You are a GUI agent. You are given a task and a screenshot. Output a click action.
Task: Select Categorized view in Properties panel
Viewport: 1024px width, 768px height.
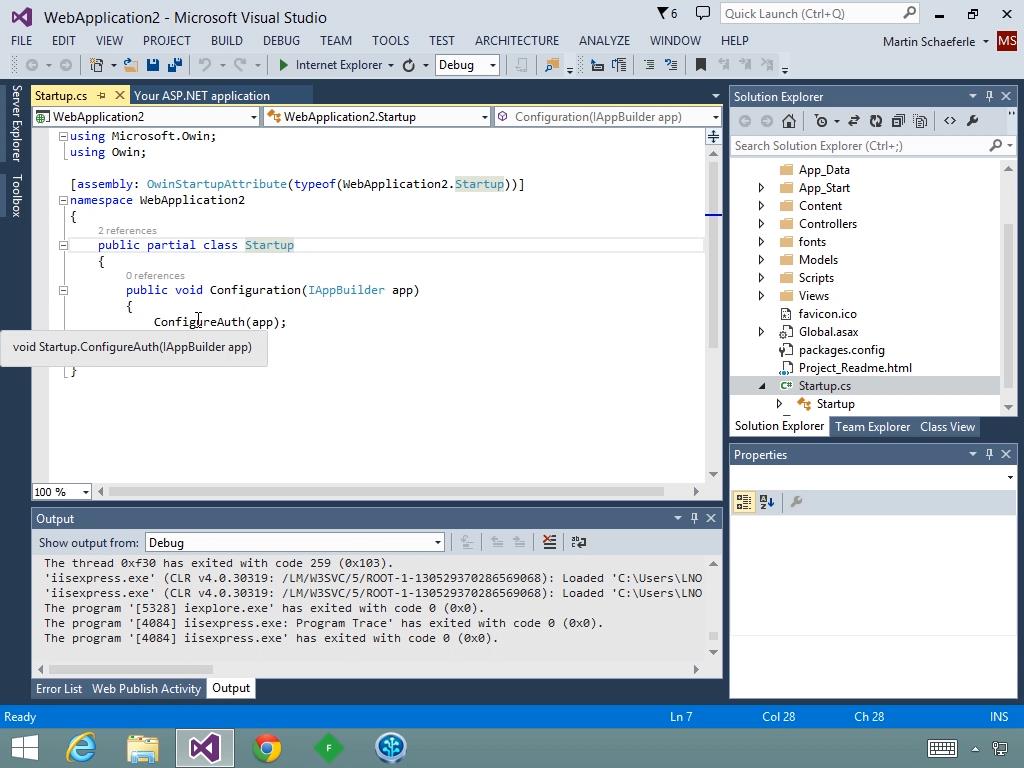[743, 502]
